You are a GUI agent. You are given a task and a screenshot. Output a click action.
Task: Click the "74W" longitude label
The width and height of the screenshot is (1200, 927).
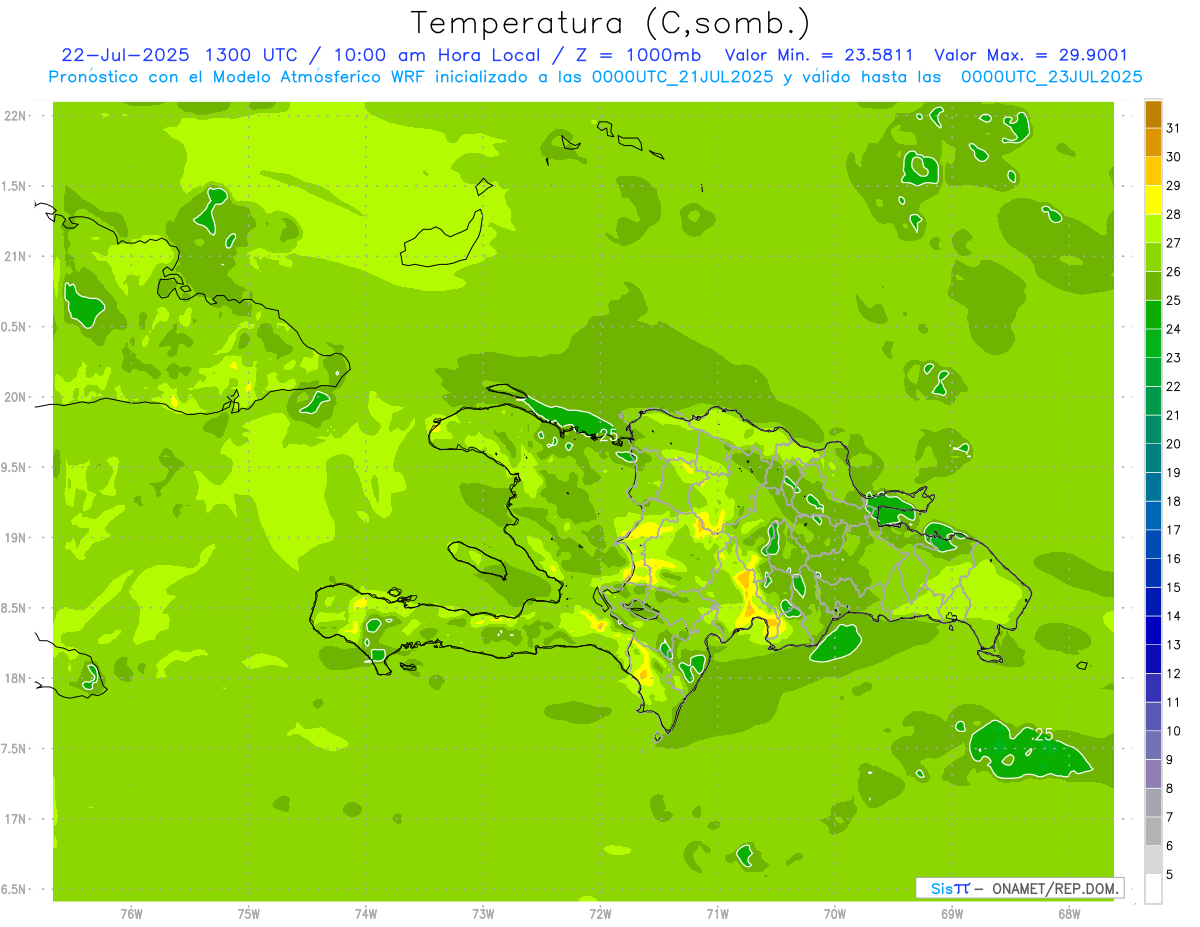[365, 913]
